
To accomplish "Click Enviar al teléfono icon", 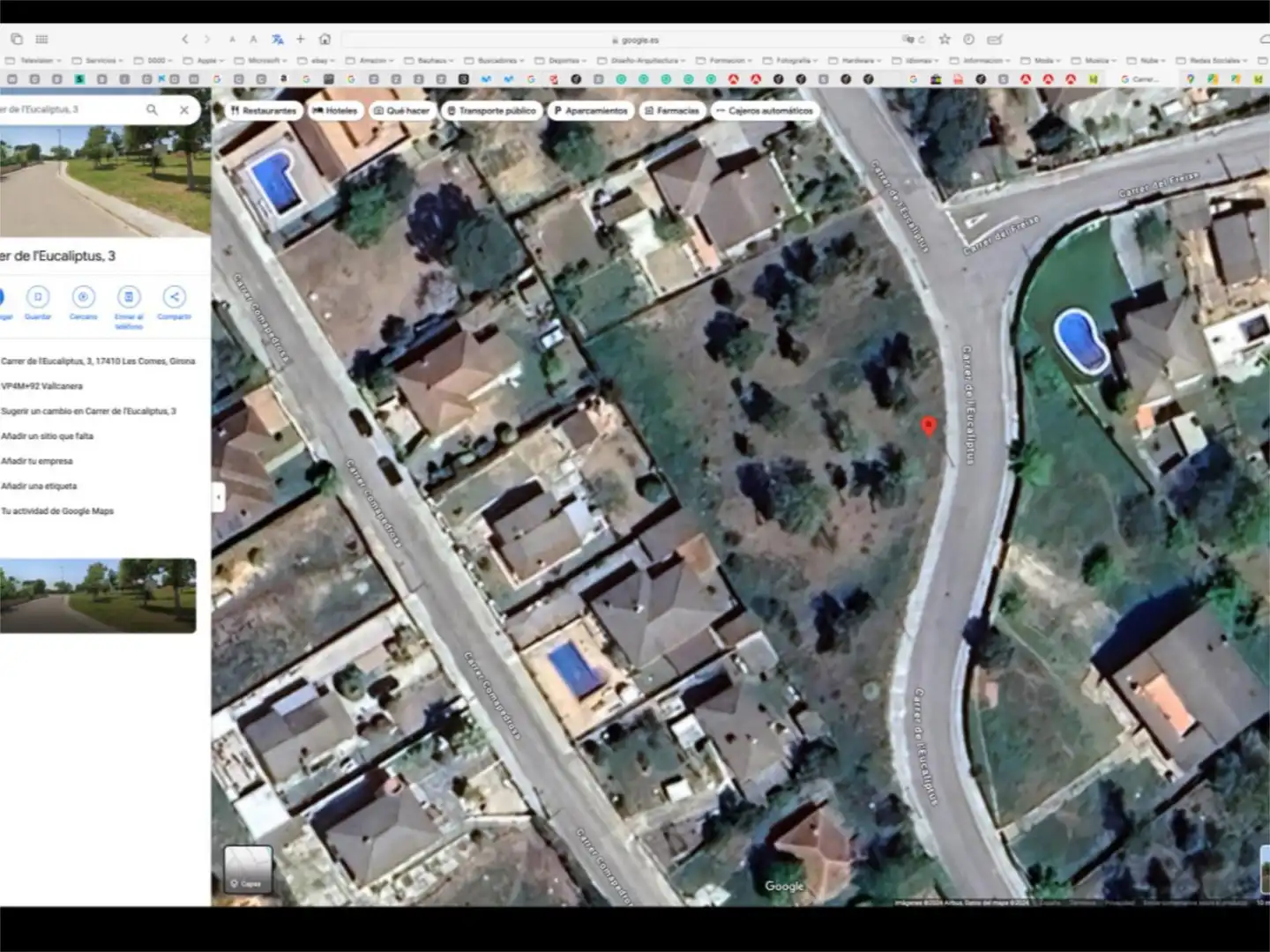I will click(129, 297).
